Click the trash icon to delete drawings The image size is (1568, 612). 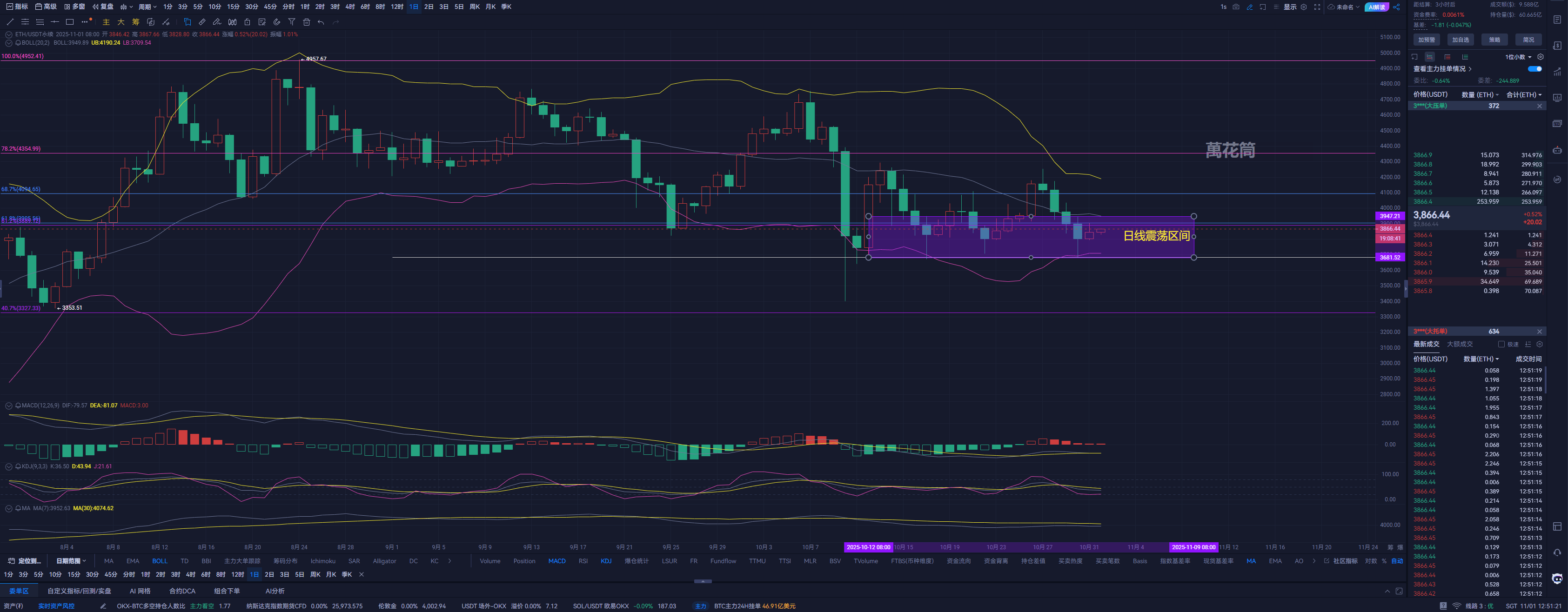pyautogui.click(x=307, y=22)
